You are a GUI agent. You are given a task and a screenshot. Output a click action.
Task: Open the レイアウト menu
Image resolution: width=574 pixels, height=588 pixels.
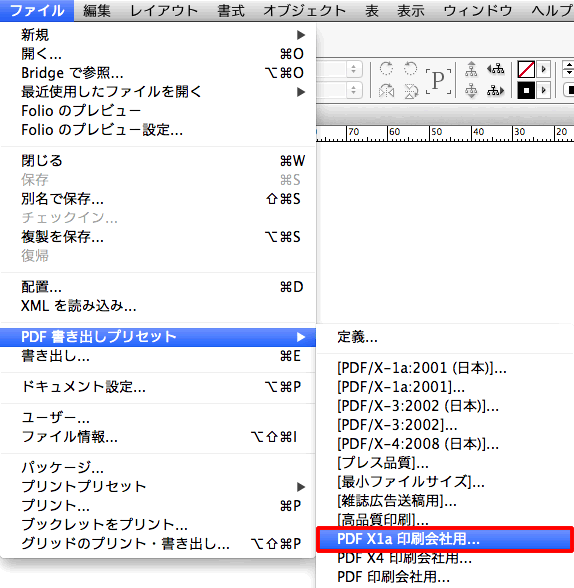(x=164, y=10)
